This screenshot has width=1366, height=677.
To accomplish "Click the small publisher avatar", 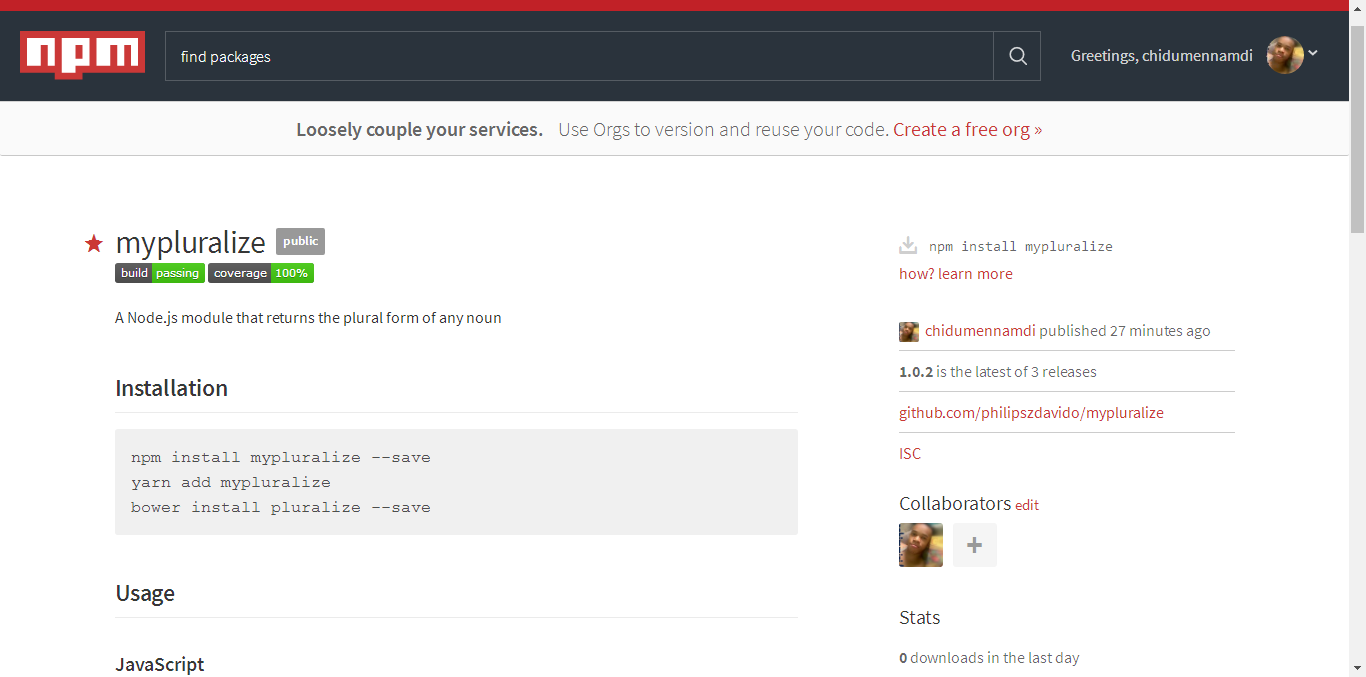I will pyautogui.click(x=909, y=332).
